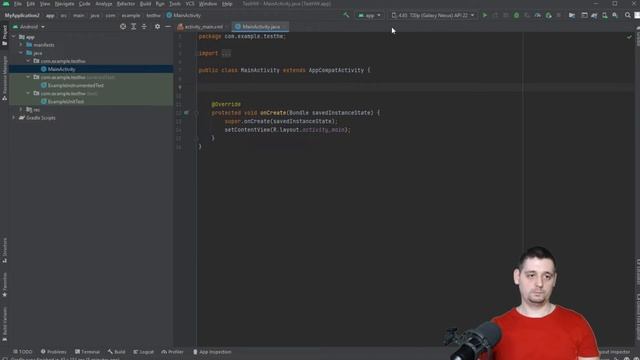
Task: Click the MainActivity breadcrumb item
Action: (184, 16)
